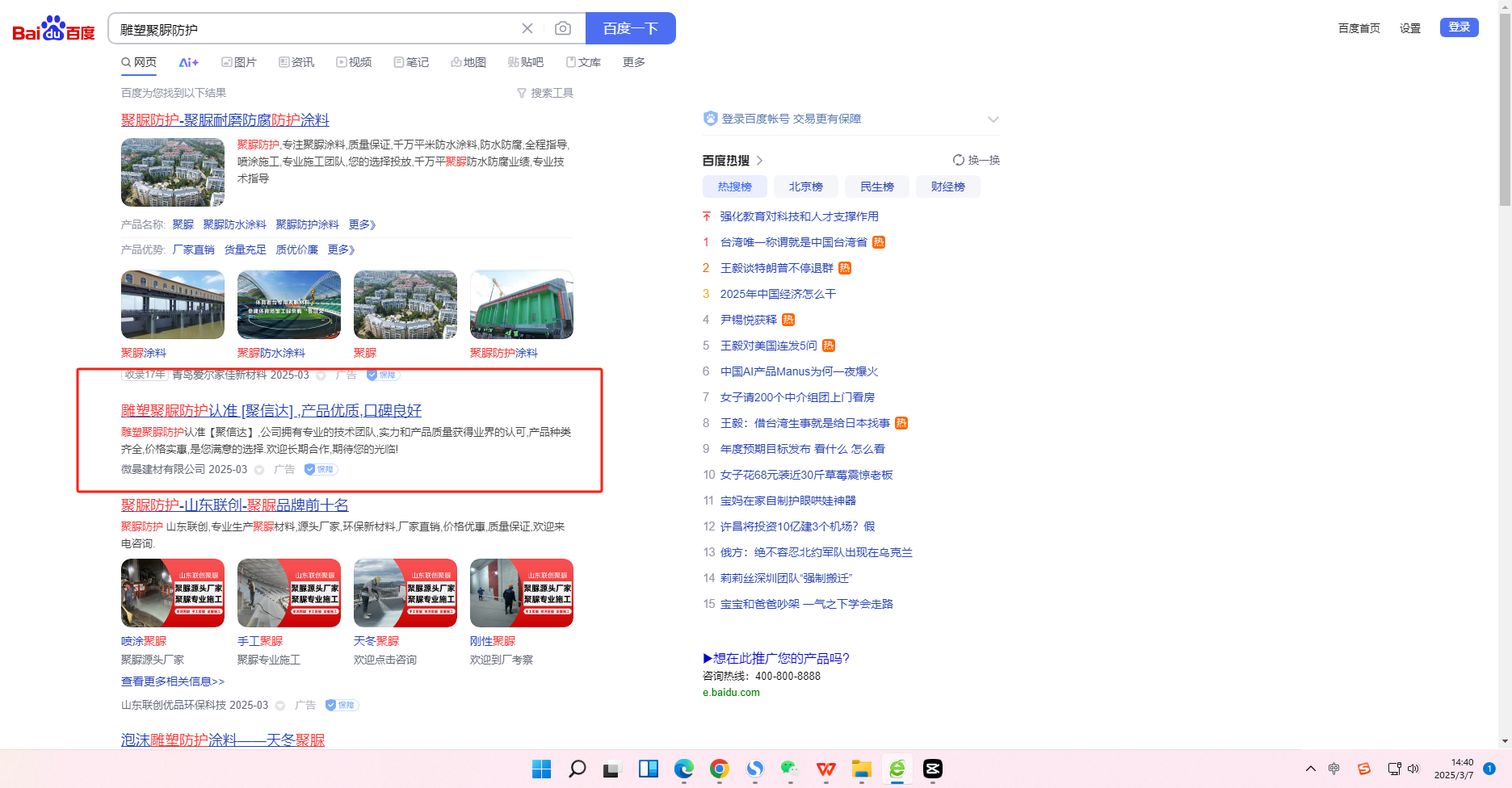Open hot topic 中国AI产品Manus为何一夜爆火
1512x788 pixels.
[x=799, y=371]
